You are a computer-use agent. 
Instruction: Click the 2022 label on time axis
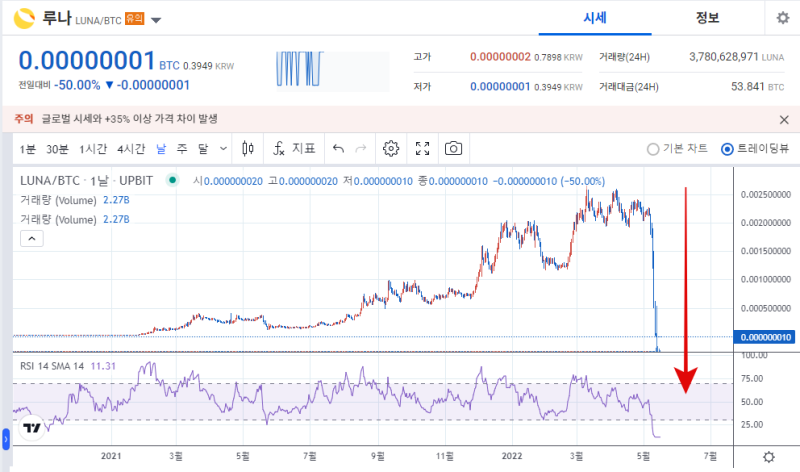(512, 456)
